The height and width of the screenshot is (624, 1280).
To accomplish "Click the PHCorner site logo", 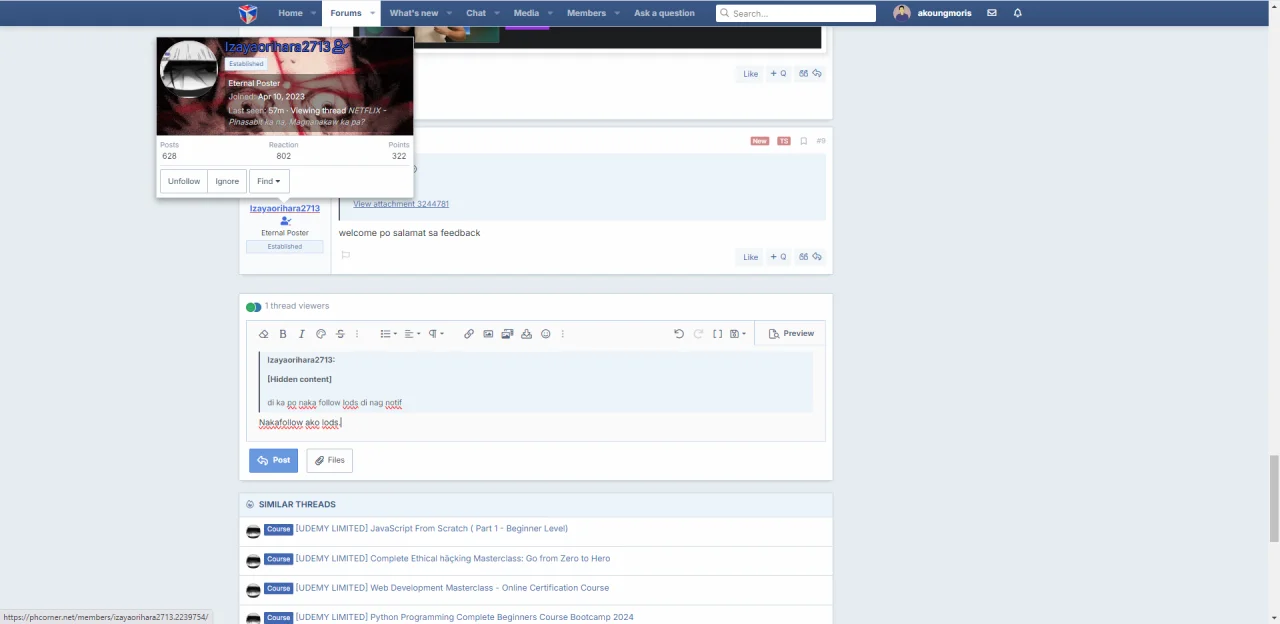I will click(x=248, y=13).
